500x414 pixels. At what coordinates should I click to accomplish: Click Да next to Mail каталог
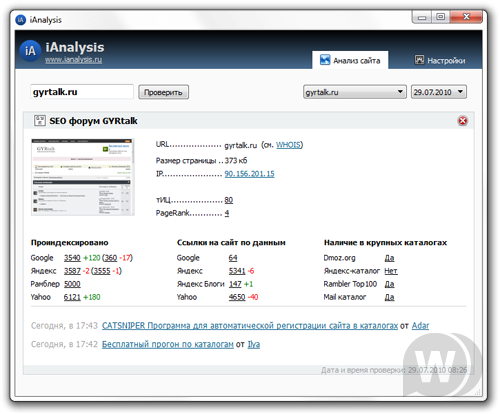point(389,297)
